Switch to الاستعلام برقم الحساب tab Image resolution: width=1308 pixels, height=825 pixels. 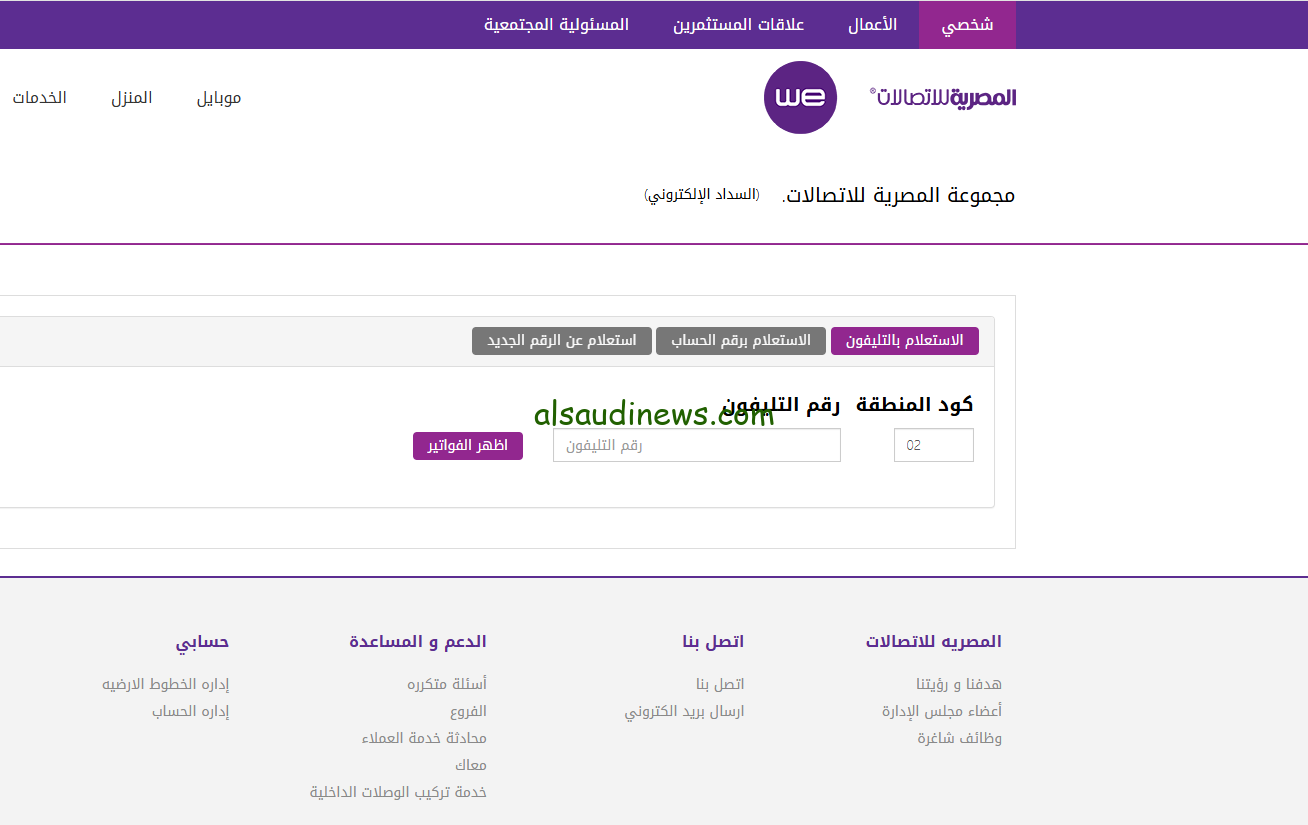[x=741, y=341]
